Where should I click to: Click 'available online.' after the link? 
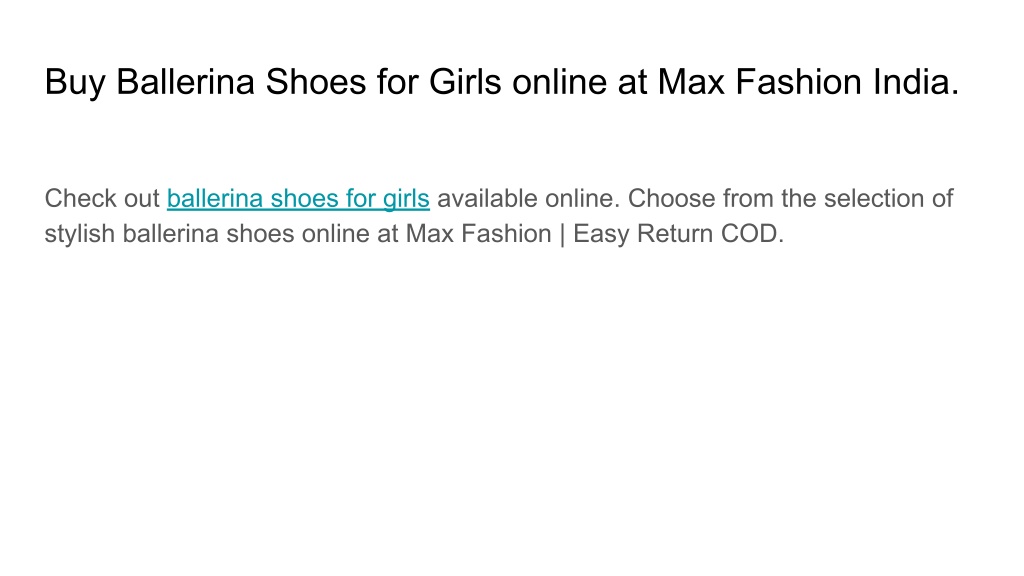(528, 199)
